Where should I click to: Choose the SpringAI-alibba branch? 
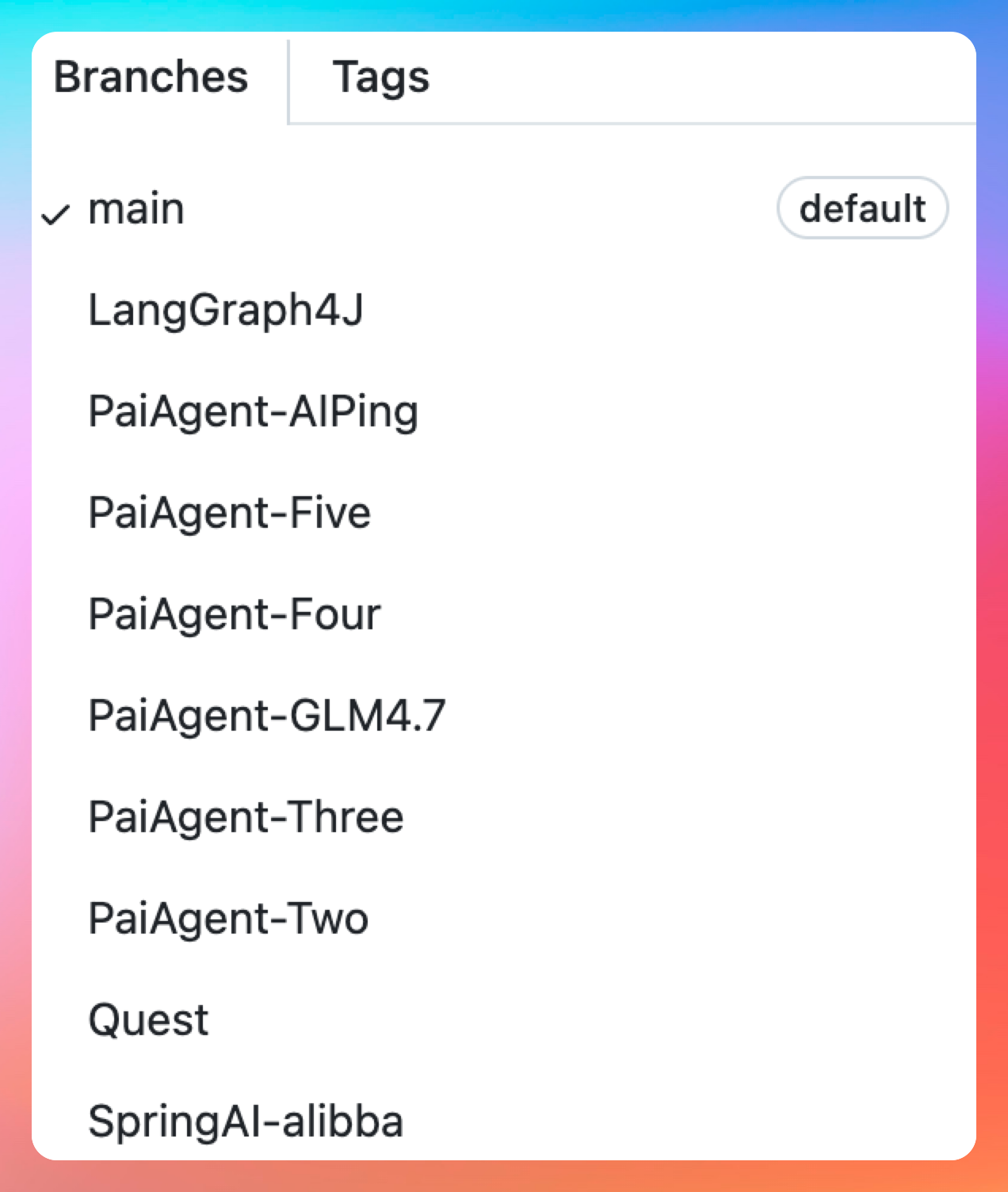tap(246, 1121)
